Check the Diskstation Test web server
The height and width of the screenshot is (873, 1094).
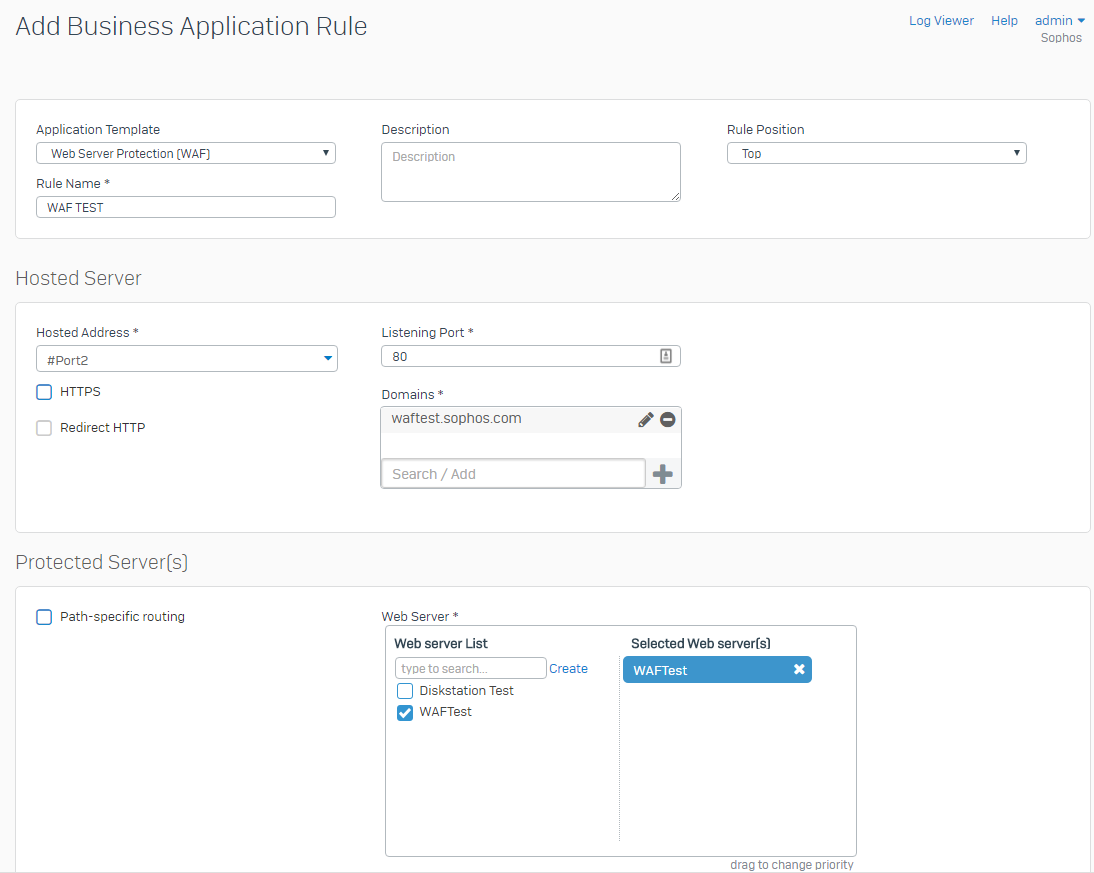(405, 691)
